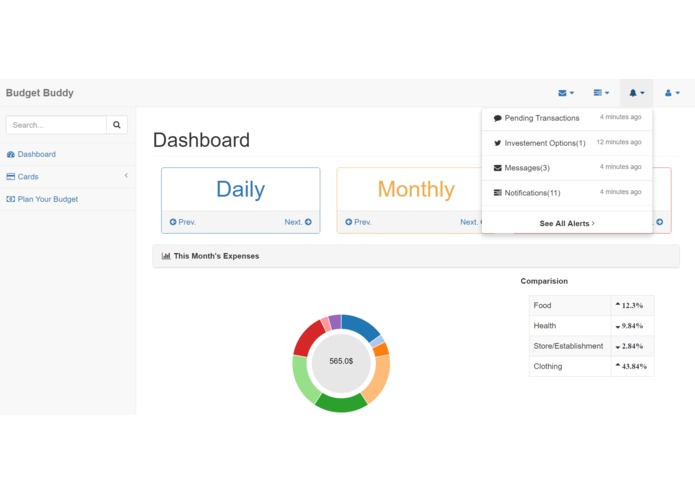
Task: Select the light green donut segment
Action: [x=305, y=380]
